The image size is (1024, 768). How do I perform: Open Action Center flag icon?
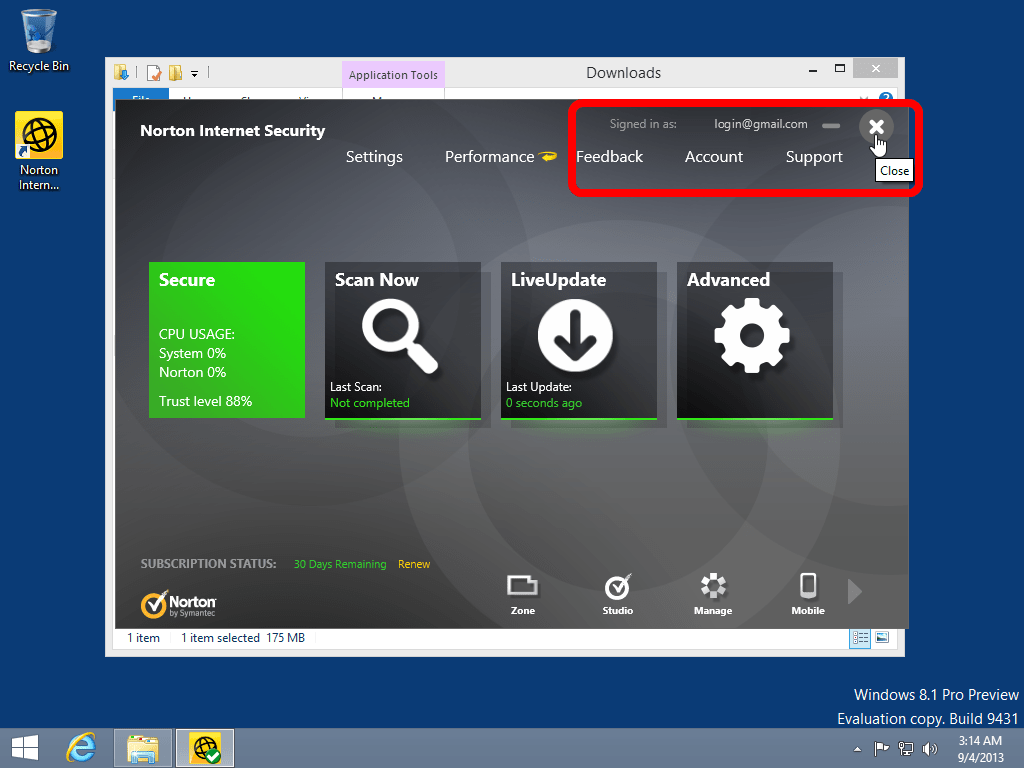tap(882, 749)
